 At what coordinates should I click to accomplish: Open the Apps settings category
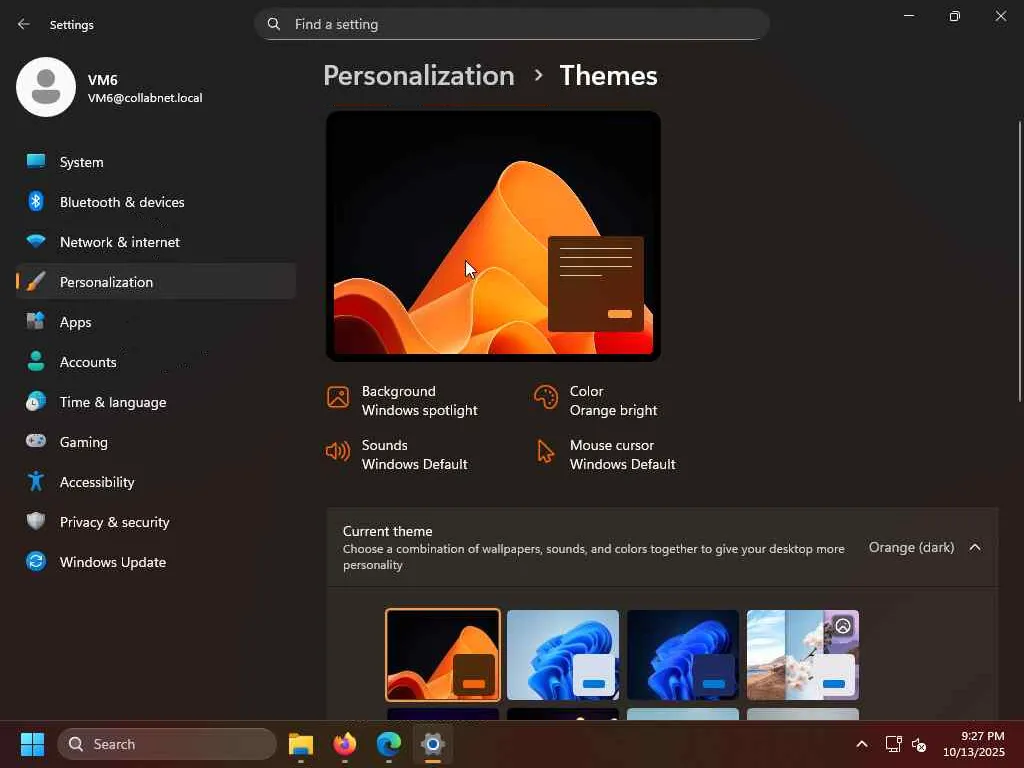(x=155, y=321)
